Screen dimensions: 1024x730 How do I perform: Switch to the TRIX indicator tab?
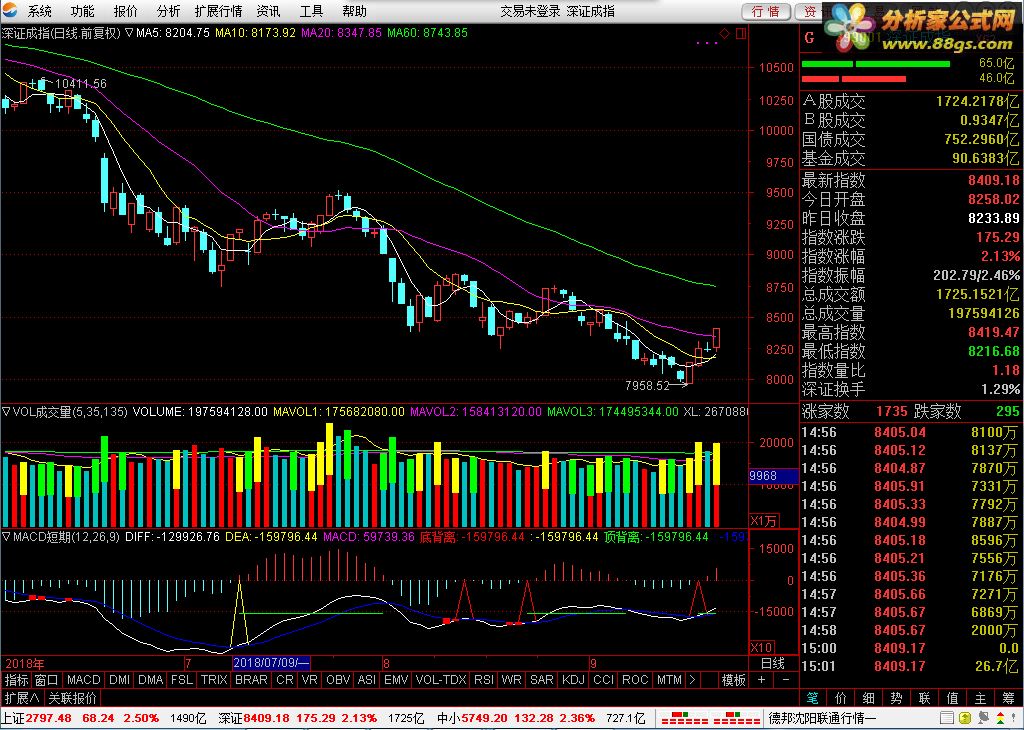(214, 680)
